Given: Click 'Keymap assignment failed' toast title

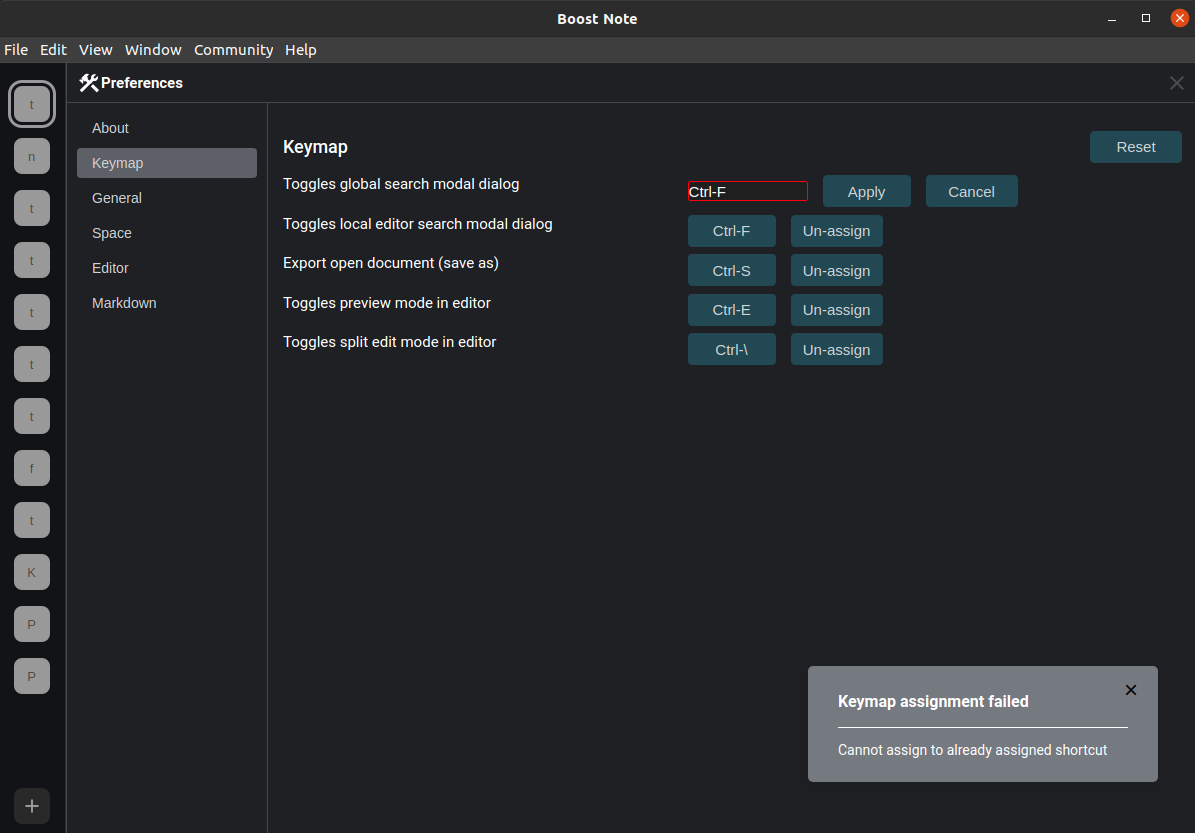Looking at the screenshot, I should [933, 701].
